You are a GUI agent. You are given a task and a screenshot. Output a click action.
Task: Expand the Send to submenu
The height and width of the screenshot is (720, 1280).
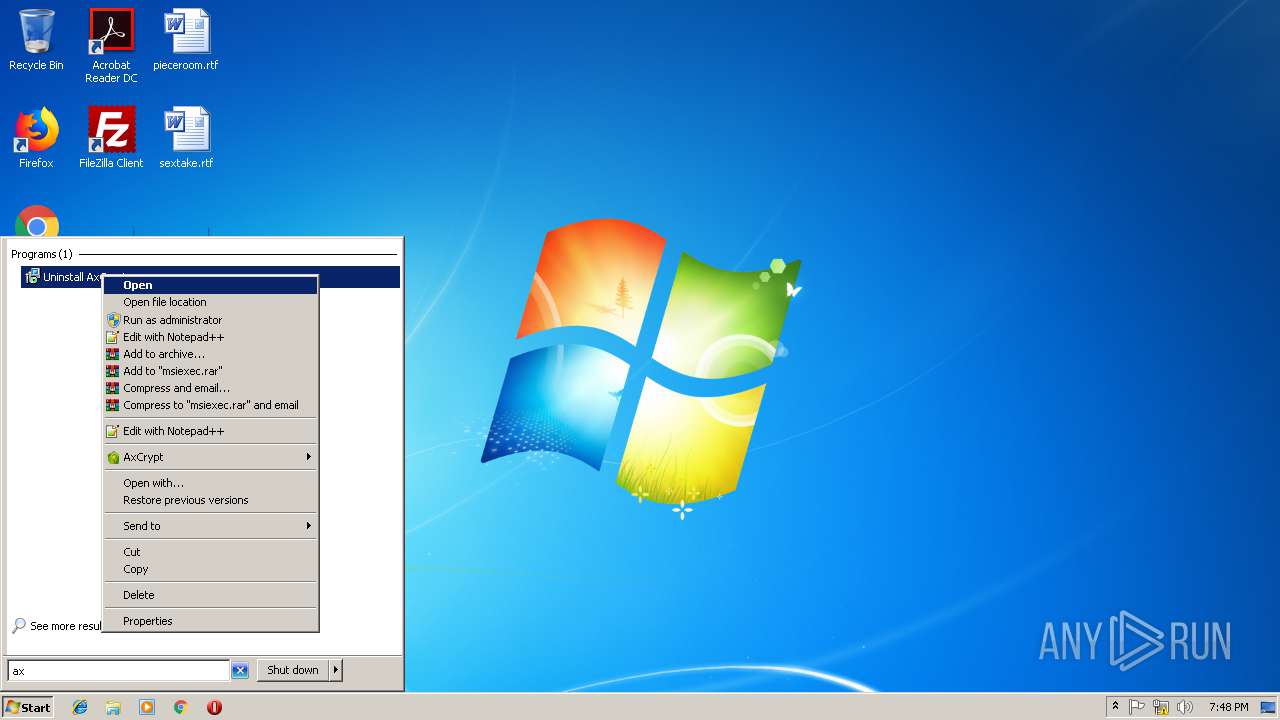pos(211,526)
